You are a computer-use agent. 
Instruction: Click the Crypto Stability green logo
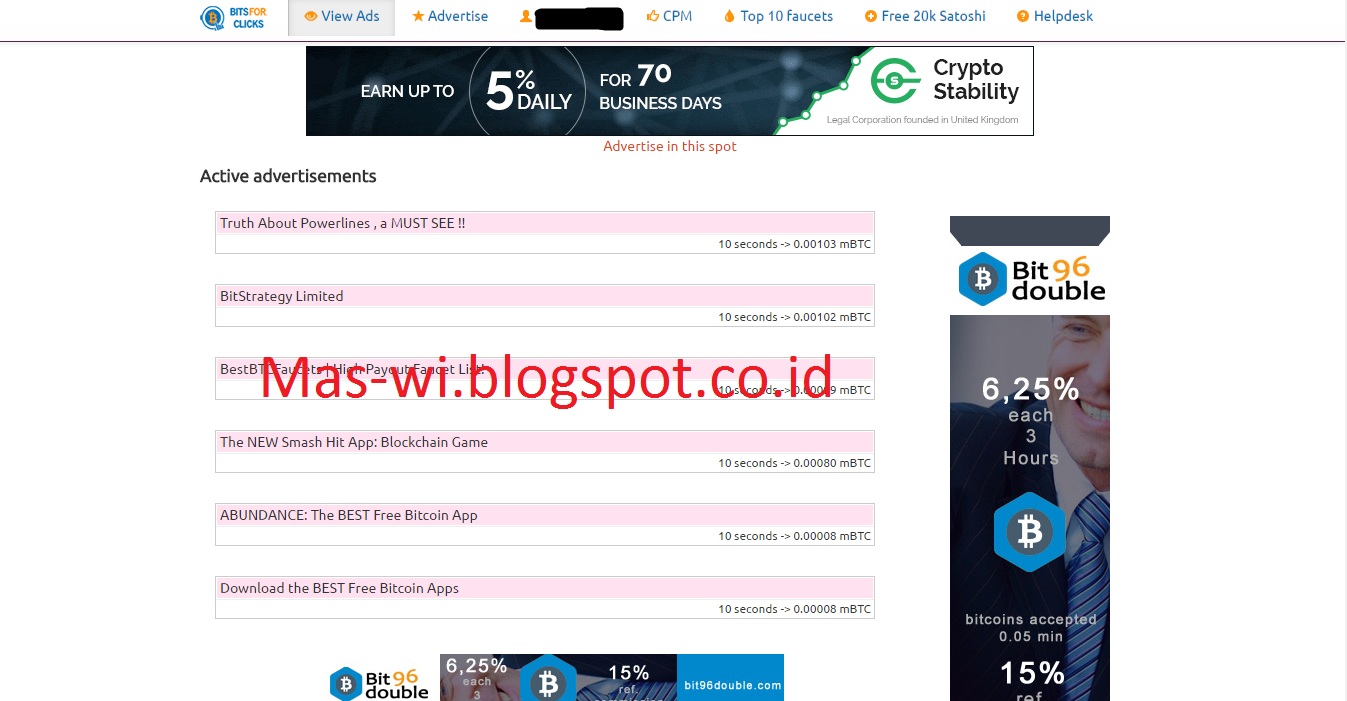coord(895,82)
